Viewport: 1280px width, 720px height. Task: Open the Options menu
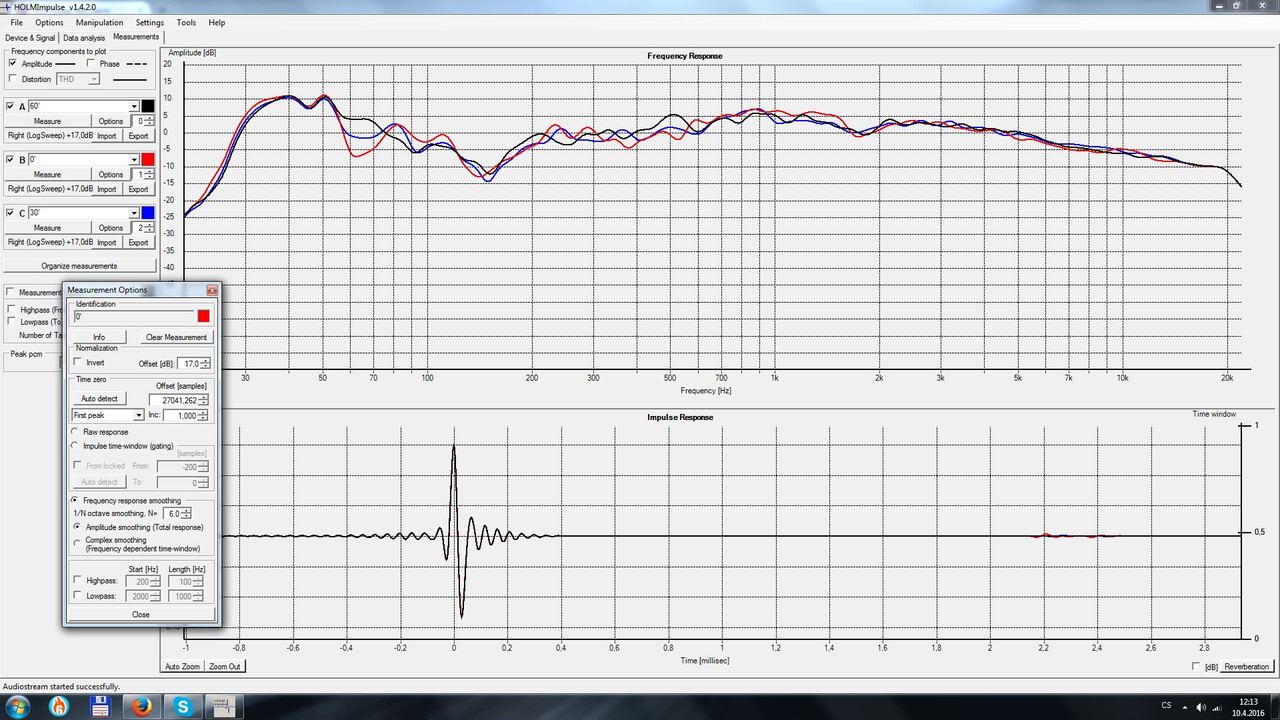click(x=49, y=22)
